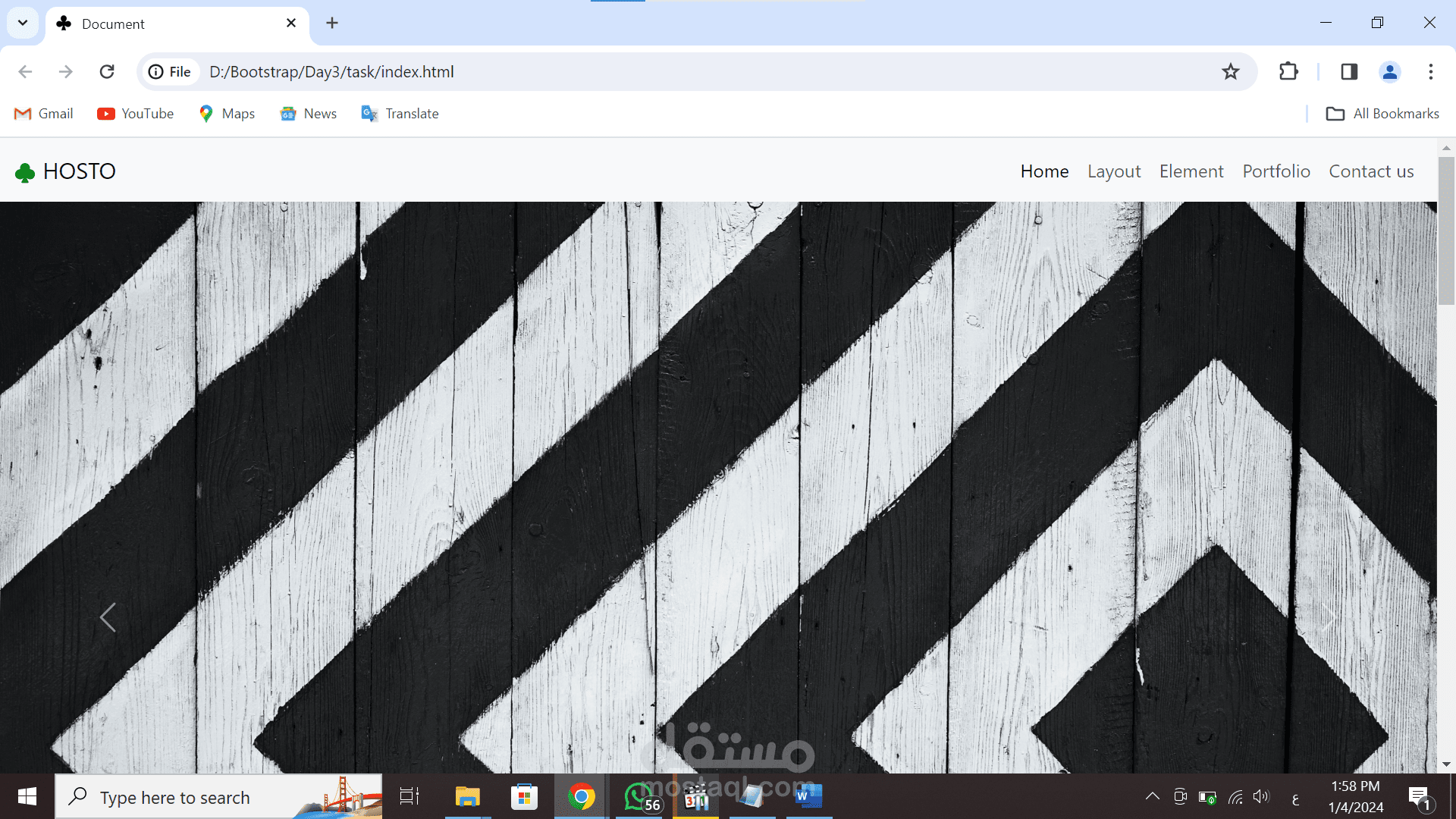Open the Gmail bookmark
The width and height of the screenshot is (1456, 819).
44,114
